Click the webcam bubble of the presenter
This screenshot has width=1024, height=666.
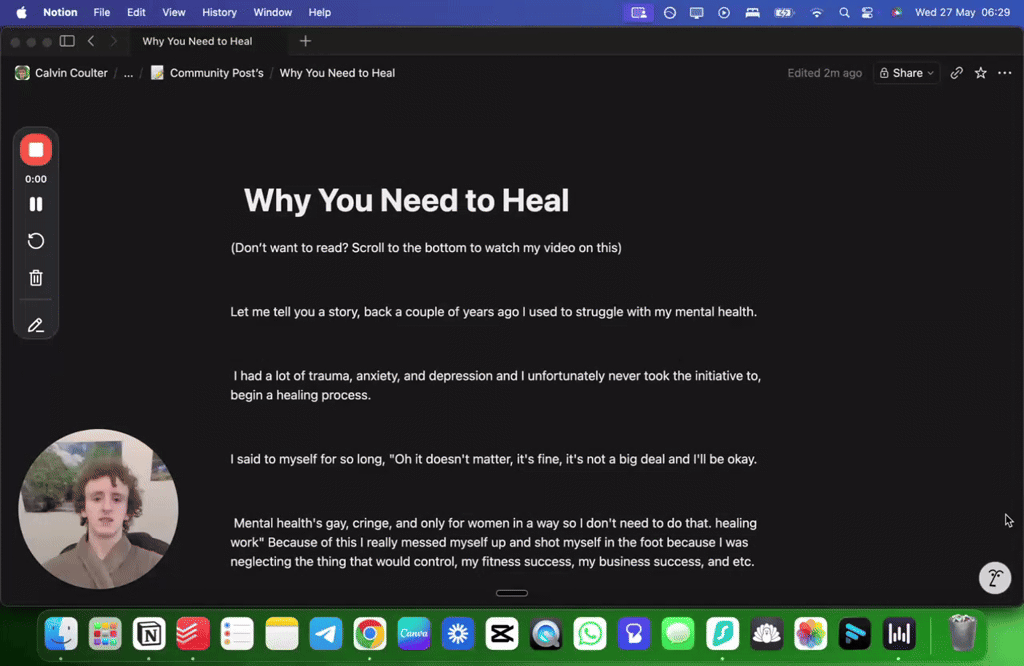click(99, 509)
